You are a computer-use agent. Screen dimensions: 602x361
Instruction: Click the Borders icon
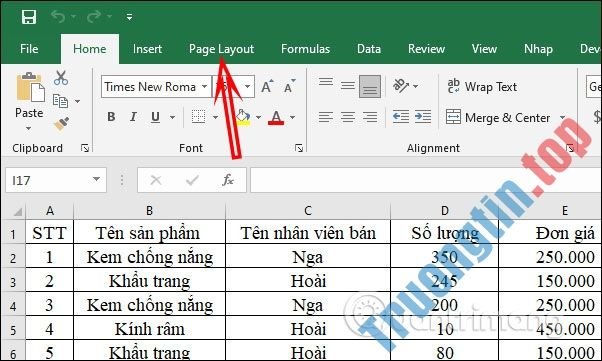pos(198,117)
